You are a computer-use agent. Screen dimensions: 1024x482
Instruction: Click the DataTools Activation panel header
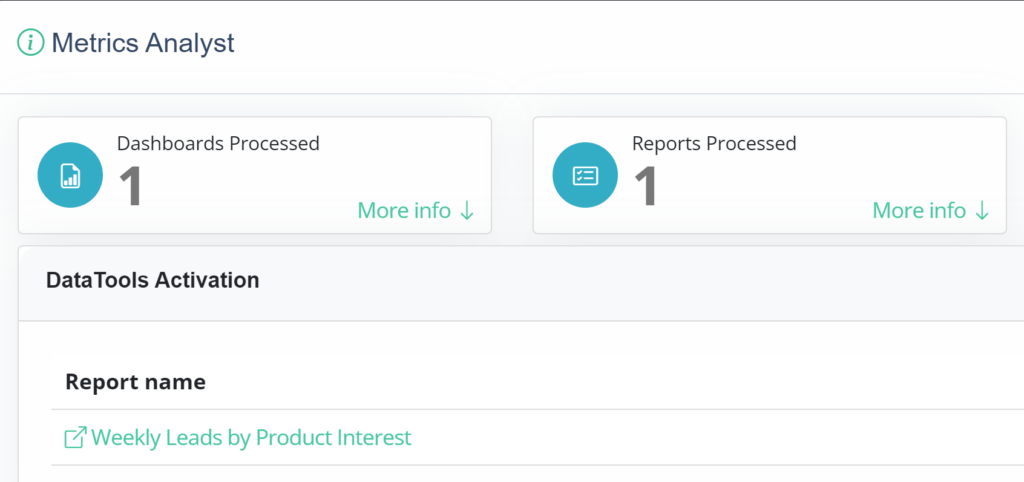pos(521,281)
